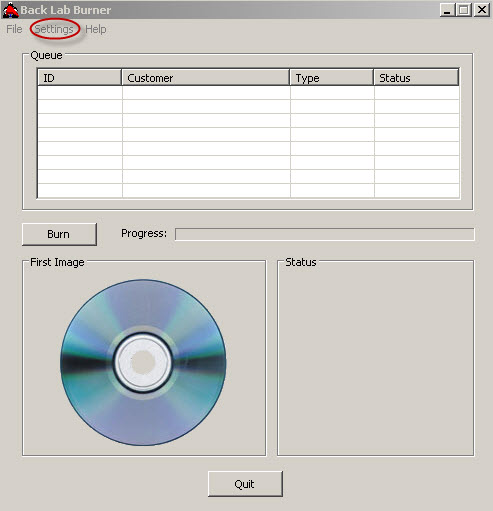This screenshot has width=493, height=511.
Task: Start burning with the Burn button
Action: 59,234
